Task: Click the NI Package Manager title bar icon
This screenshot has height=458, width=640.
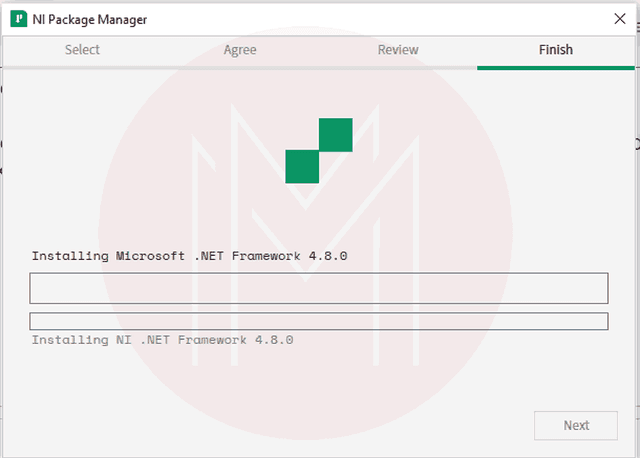Action: (x=18, y=19)
